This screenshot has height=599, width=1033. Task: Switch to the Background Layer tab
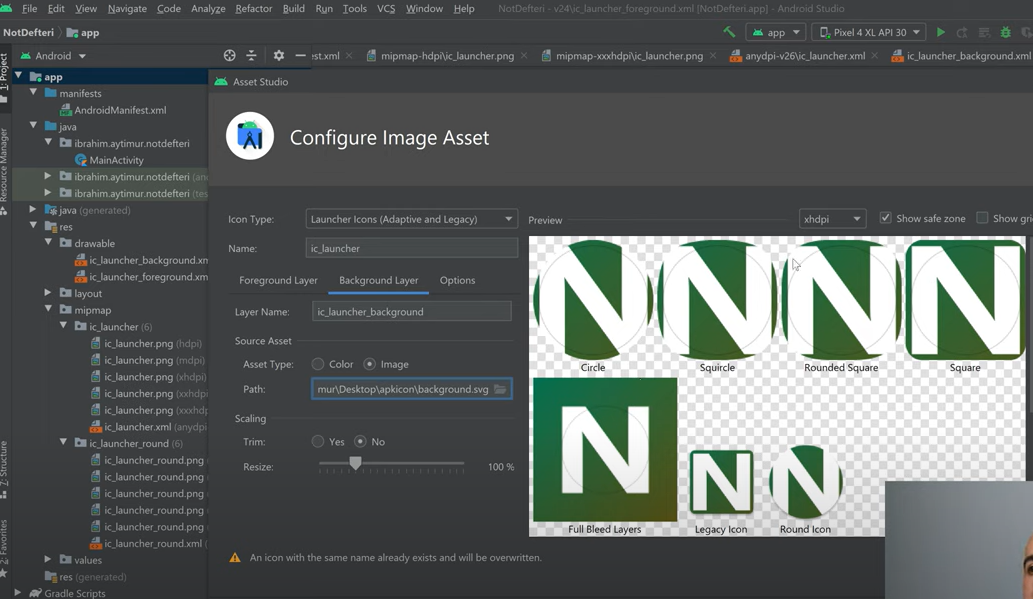(x=378, y=280)
